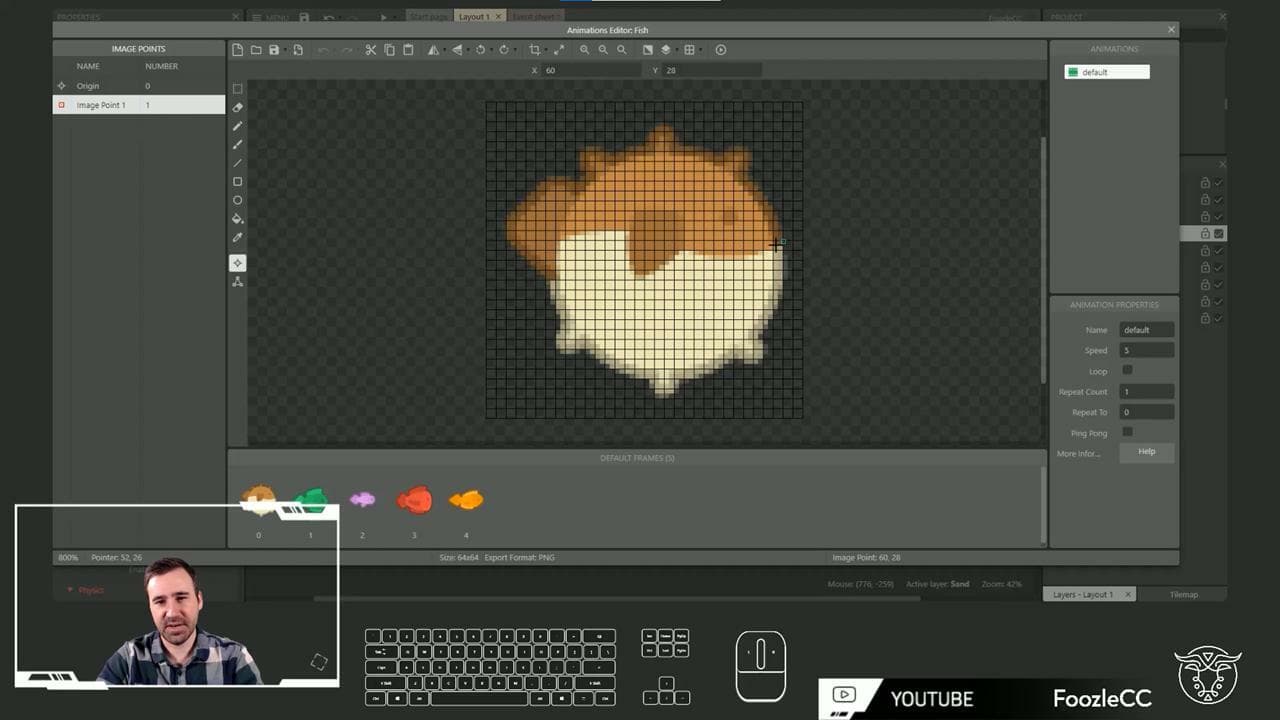Click the Repeat To field
The height and width of the screenshot is (720, 1280).
(1146, 412)
